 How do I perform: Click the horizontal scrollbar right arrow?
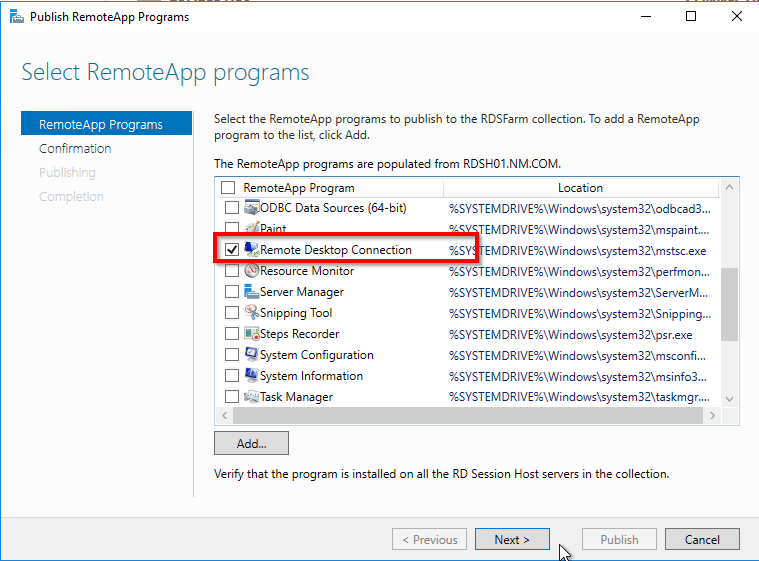(712, 415)
